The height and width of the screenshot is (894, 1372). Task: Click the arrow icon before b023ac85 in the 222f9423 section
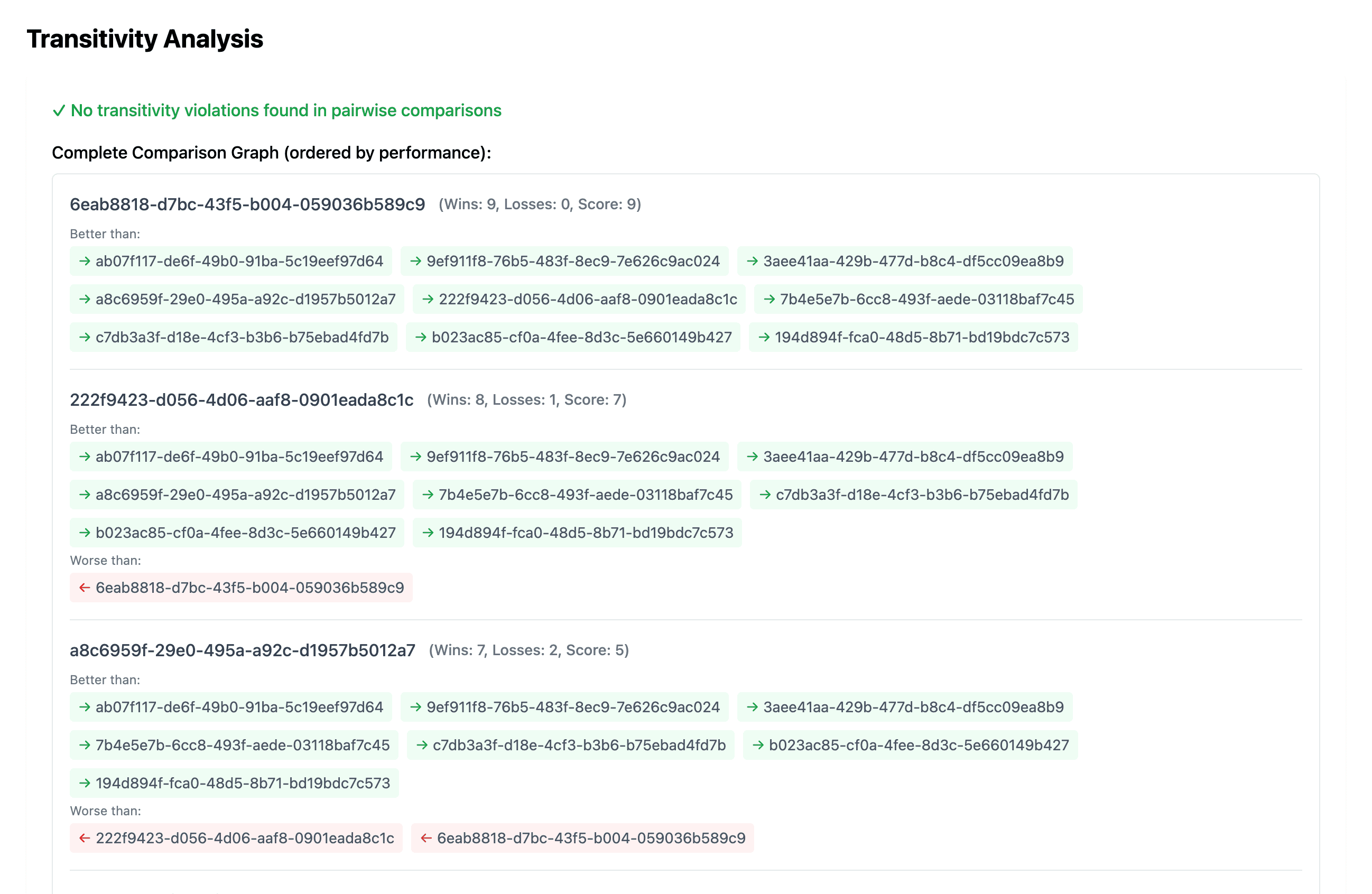(x=85, y=533)
